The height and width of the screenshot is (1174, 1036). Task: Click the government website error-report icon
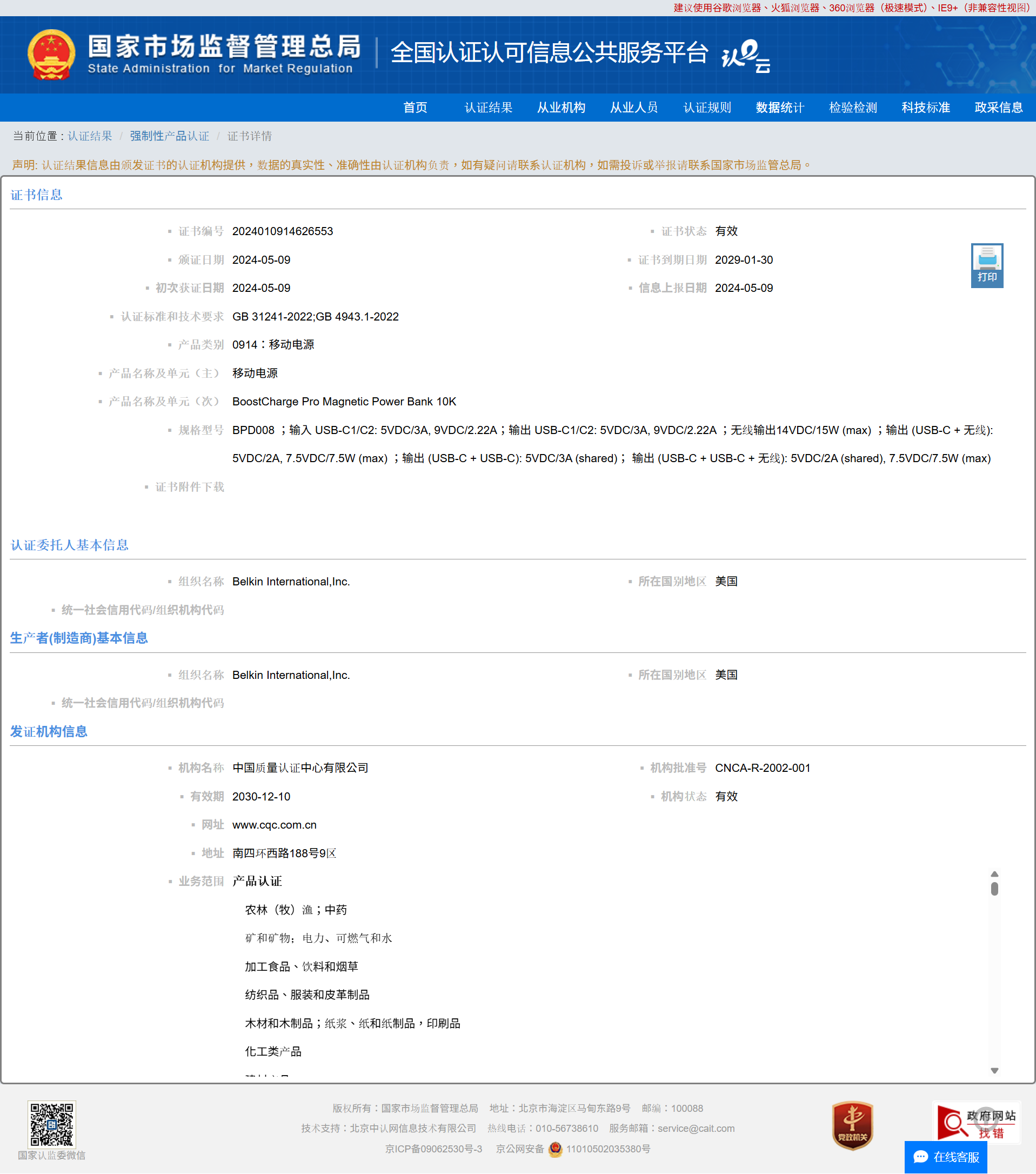point(976,1121)
